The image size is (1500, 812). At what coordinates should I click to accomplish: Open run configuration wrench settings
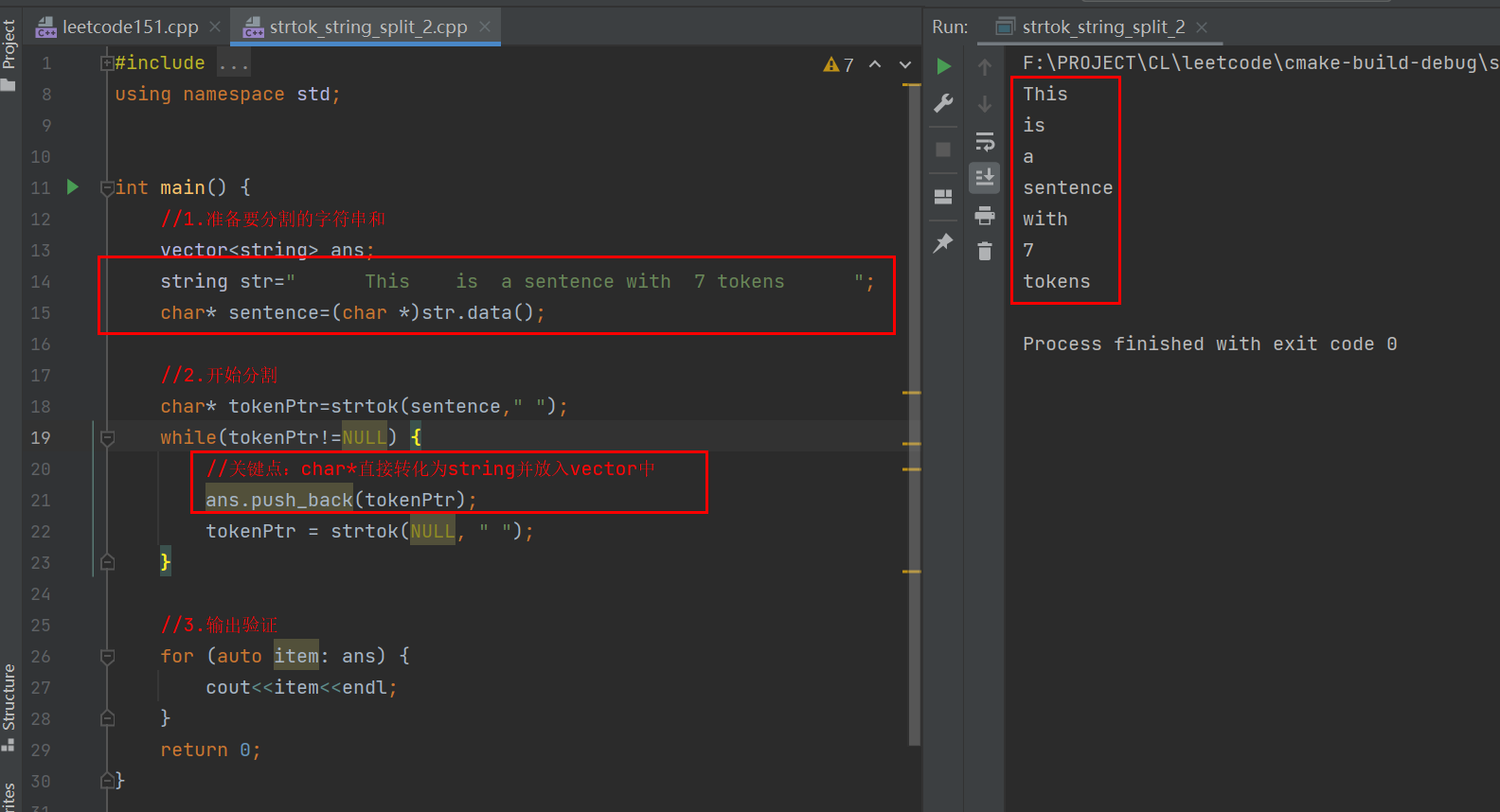tap(943, 103)
